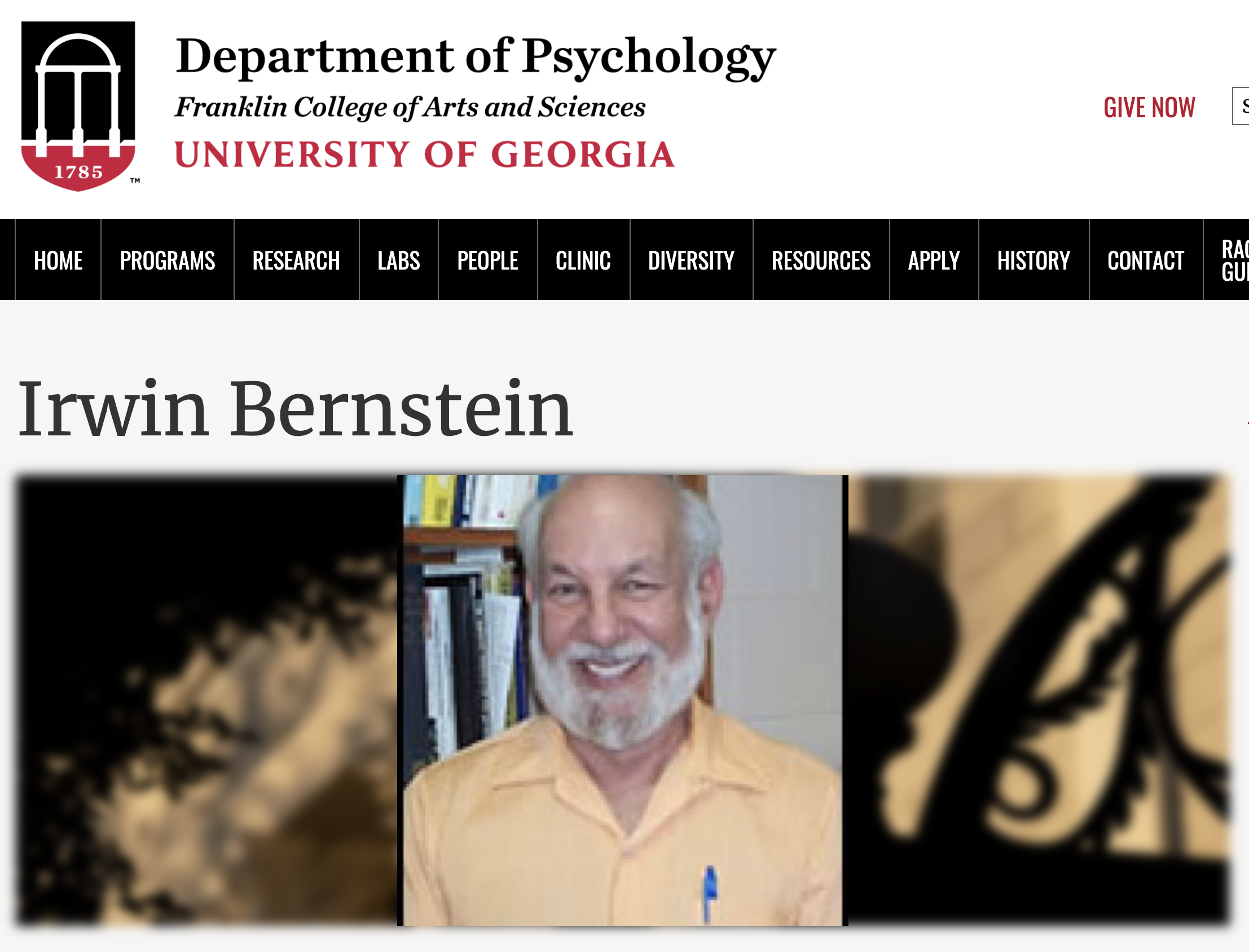1249x952 pixels.
Task: Open the HISTORY menu item
Action: coord(1033,260)
